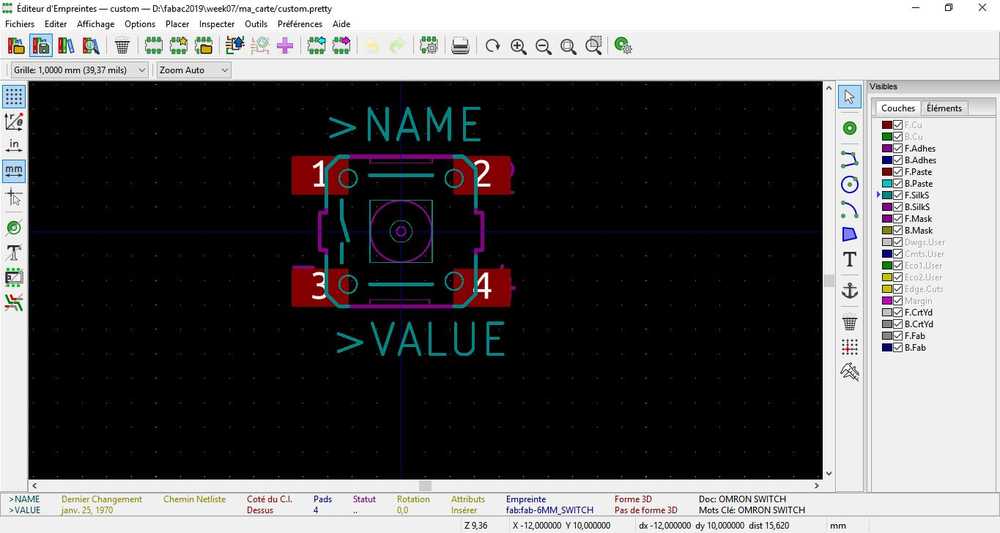Viewport: 1000px width, 533px height.
Task: Select the draw circle tool
Action: pos(849,184)
